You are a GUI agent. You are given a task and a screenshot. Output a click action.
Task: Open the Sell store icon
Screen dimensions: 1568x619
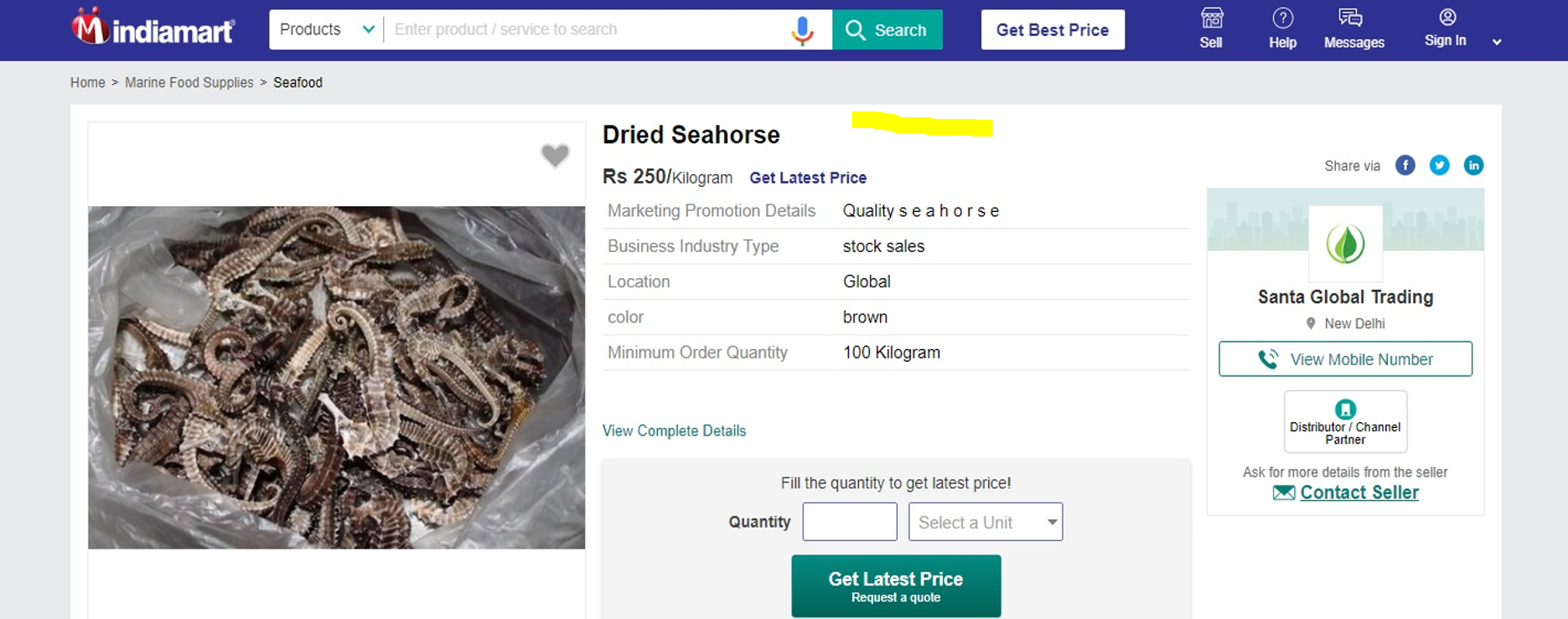1211,18
